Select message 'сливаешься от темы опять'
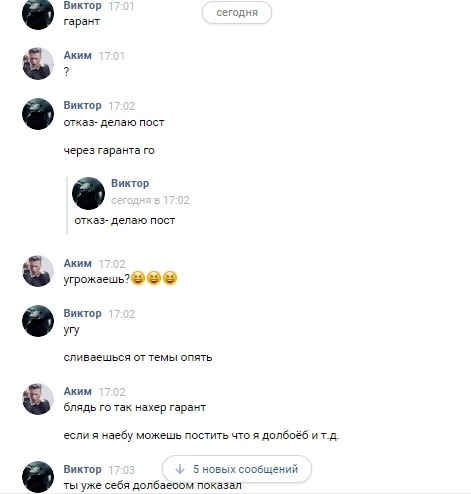471x494 pixels. point(138,357)
